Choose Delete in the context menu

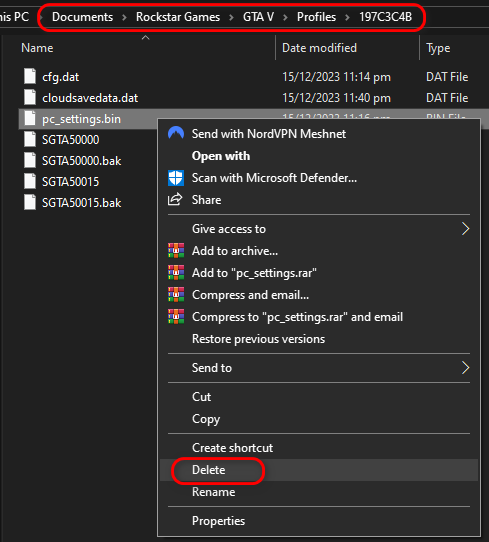319,470
